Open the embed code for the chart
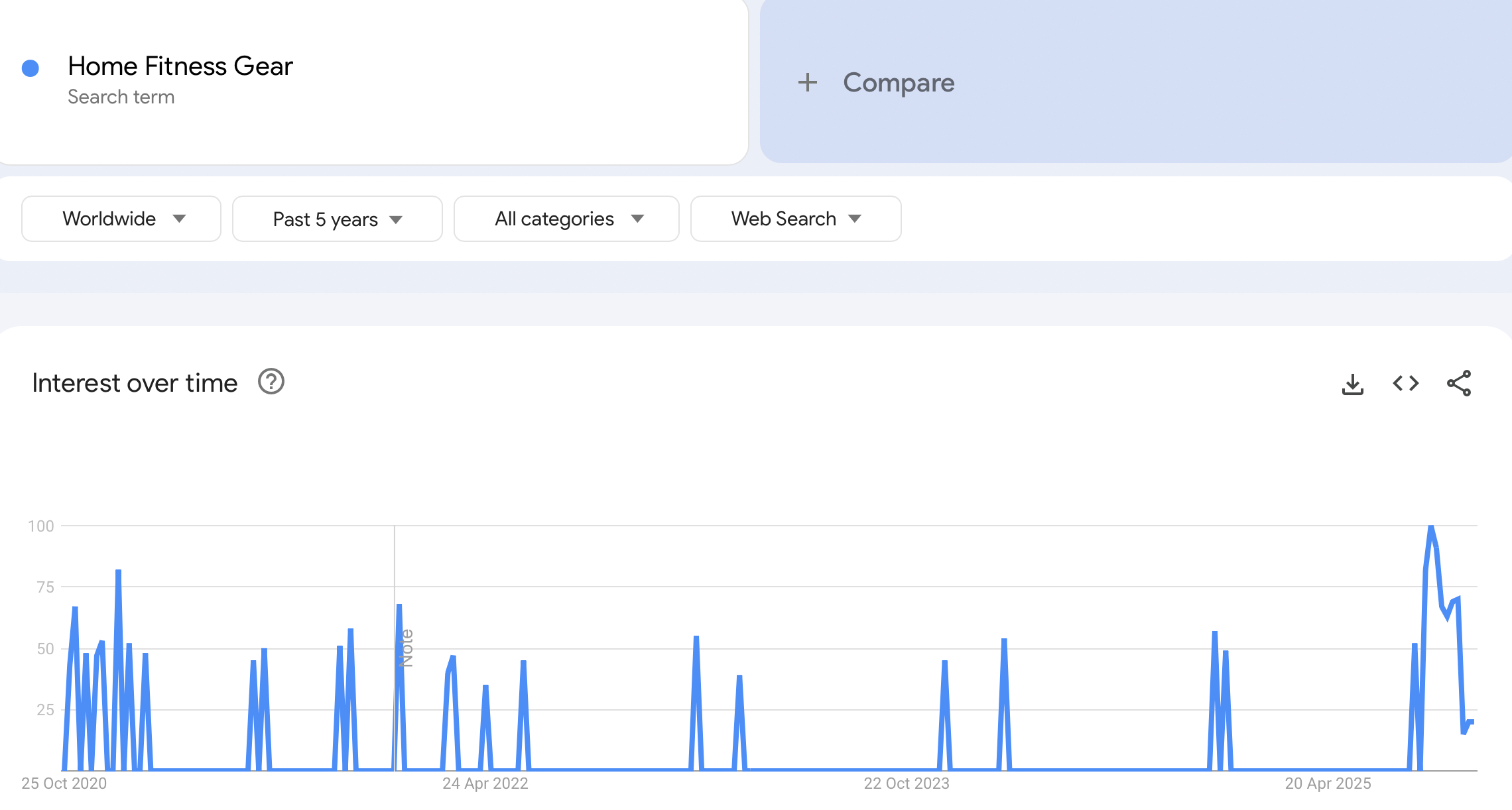 pos(1405,383)
